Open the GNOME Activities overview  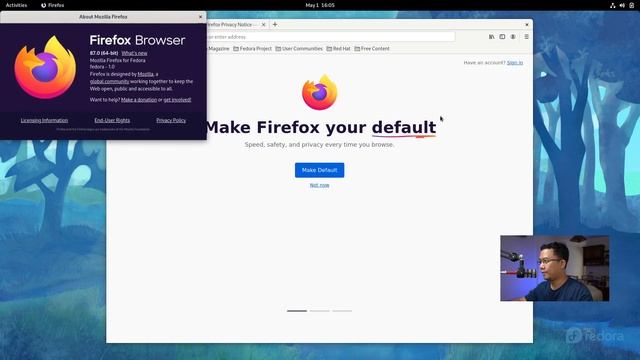point(16,5)
